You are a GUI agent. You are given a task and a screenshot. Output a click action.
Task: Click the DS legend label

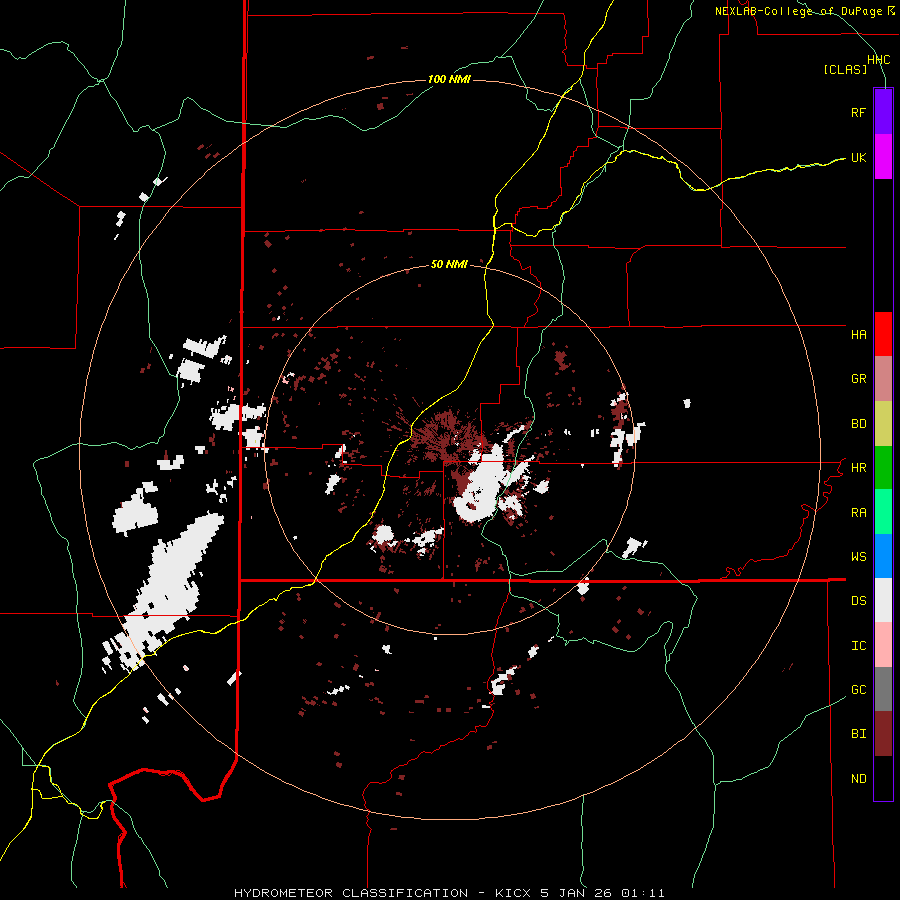858,601
